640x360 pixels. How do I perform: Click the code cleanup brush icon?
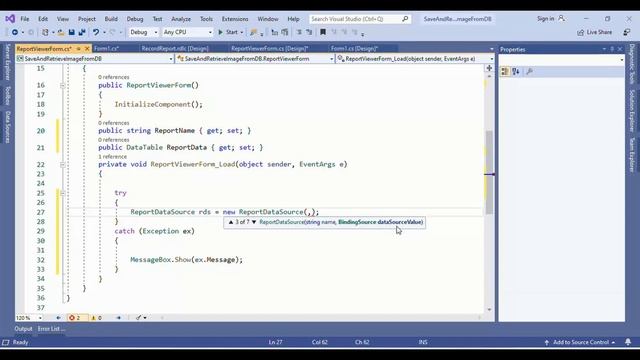click(x=139, y=318)
